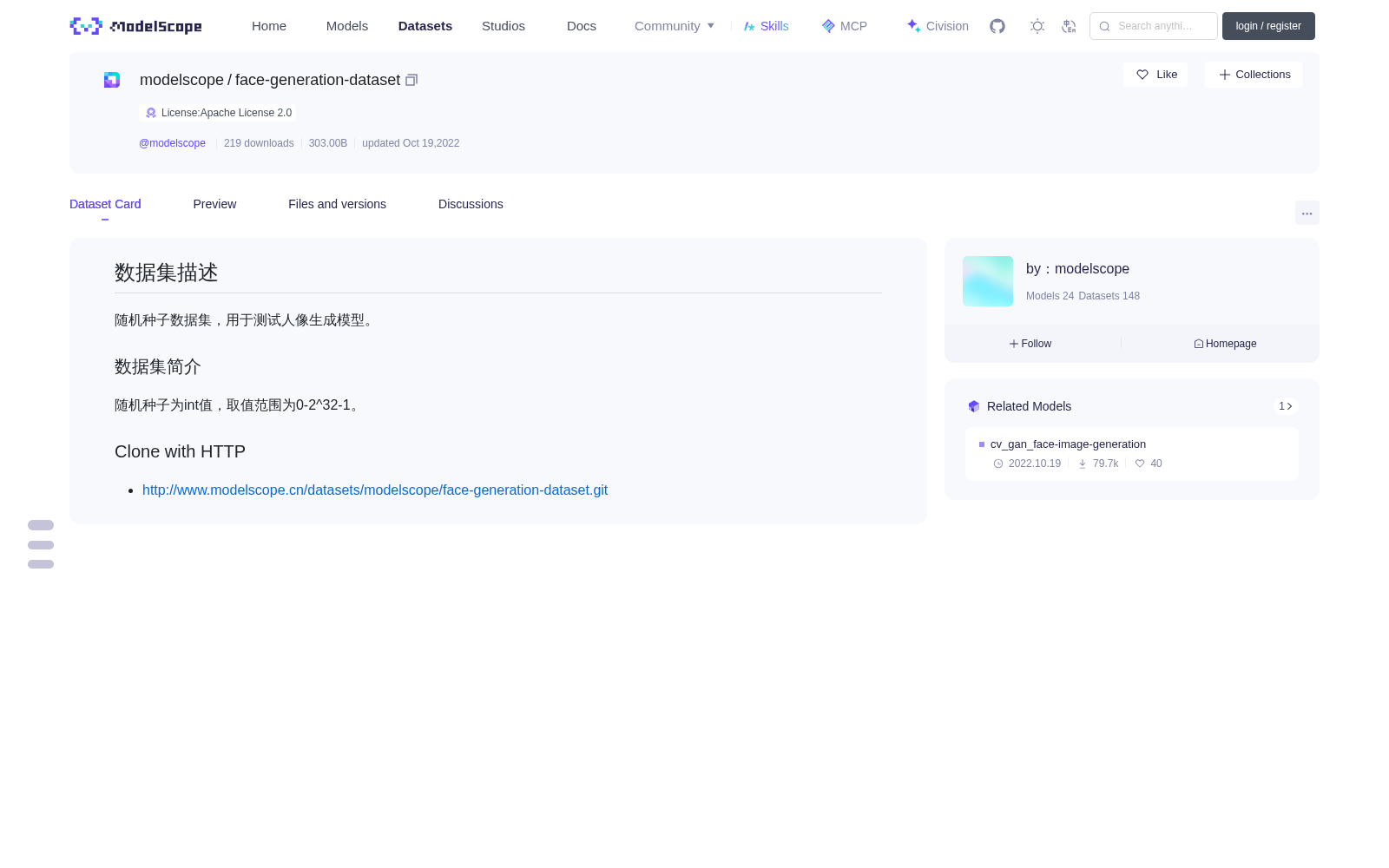The image size is (1389, 868).
Task: Click the model's heart count '40'
Action: click(x=1156, y=464)
